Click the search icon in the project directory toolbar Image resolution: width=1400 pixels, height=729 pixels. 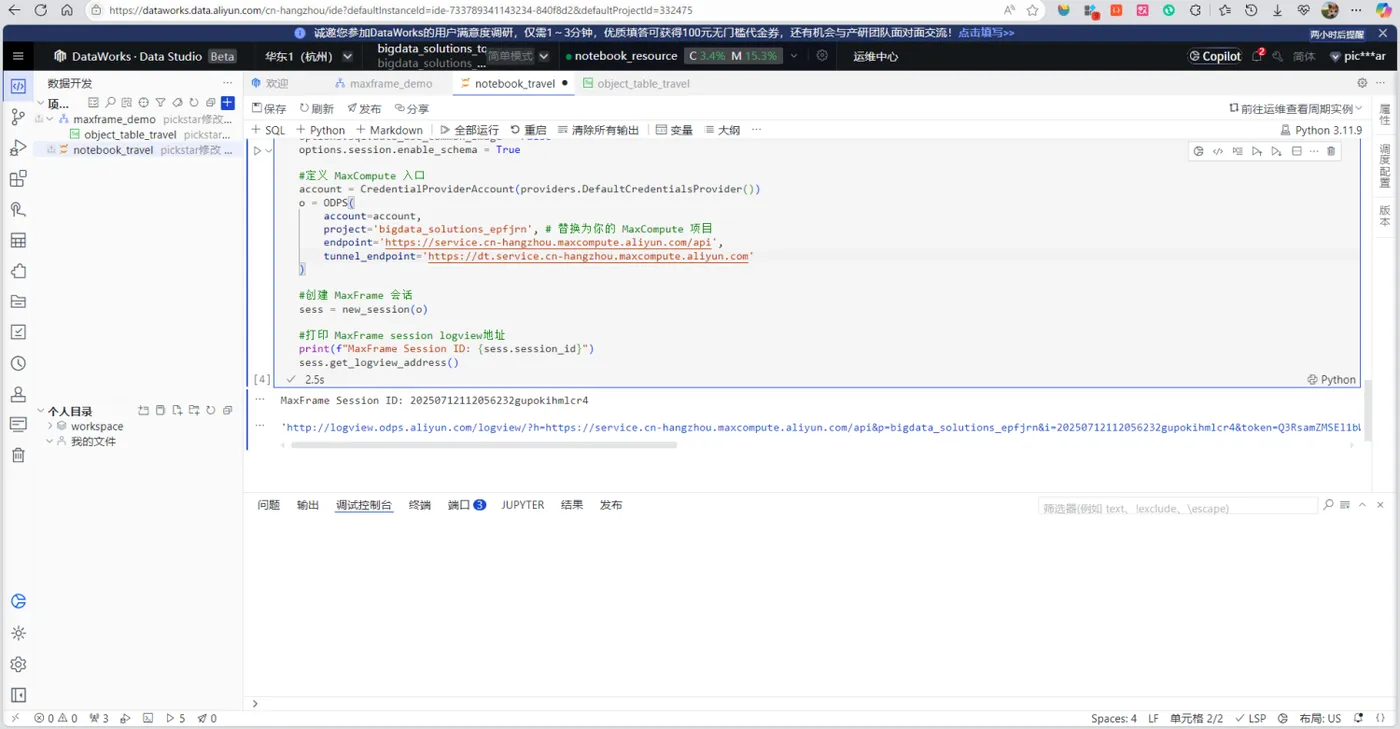[x=110, y=103]
